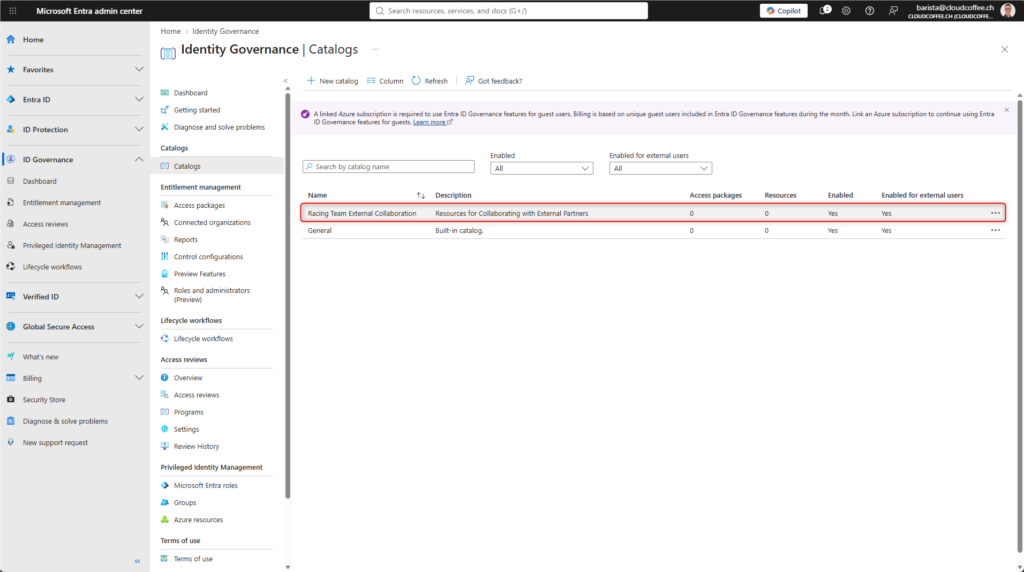
Task: Click New catalog button
Action: pos(332,81)
